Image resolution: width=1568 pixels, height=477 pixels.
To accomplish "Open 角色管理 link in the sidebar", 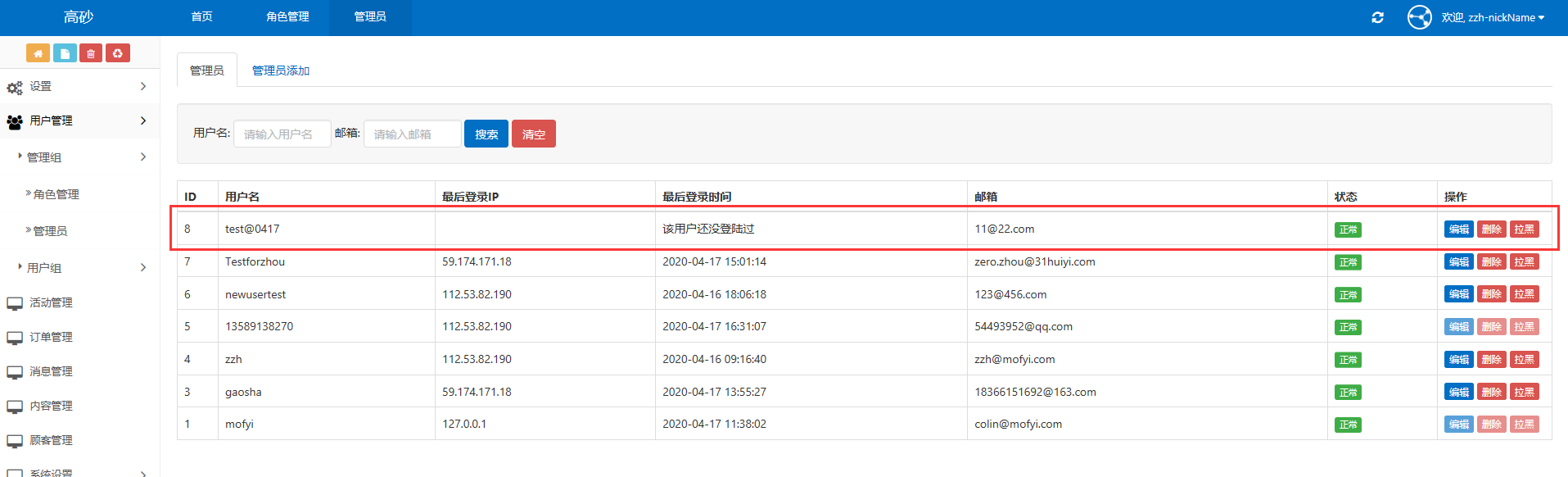I will click(56, 194).
